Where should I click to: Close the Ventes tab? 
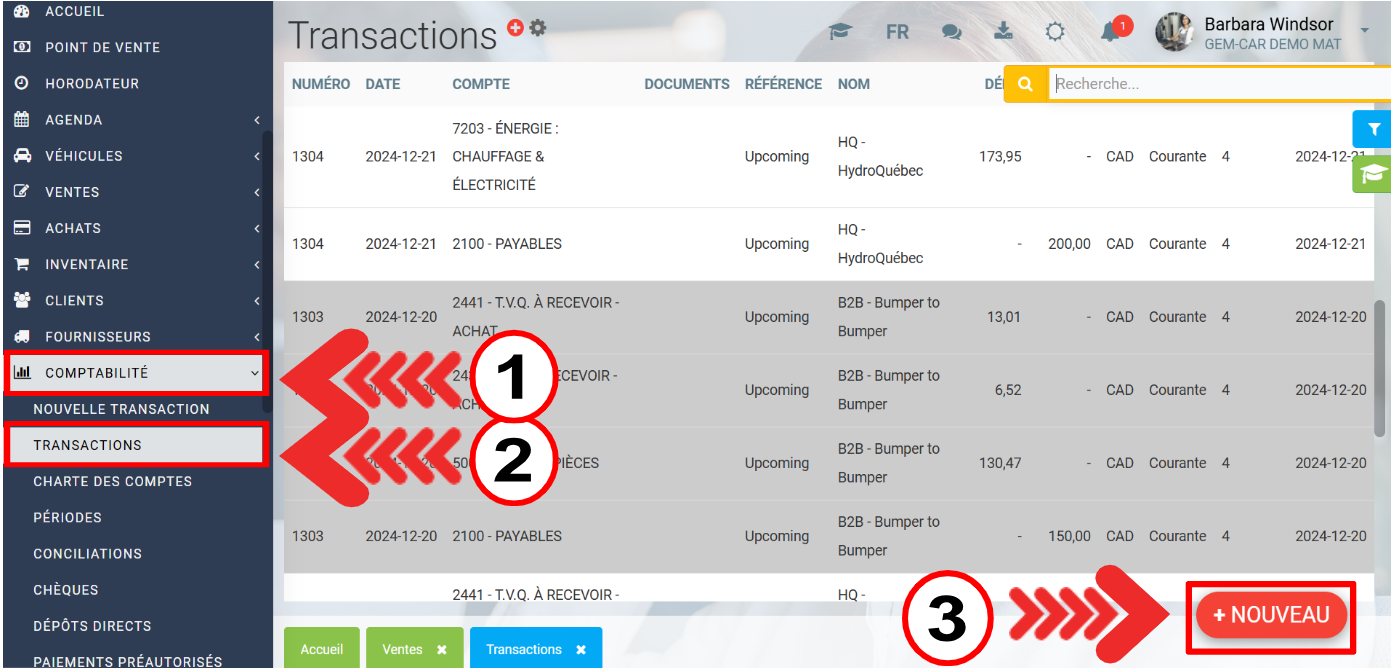441,650
